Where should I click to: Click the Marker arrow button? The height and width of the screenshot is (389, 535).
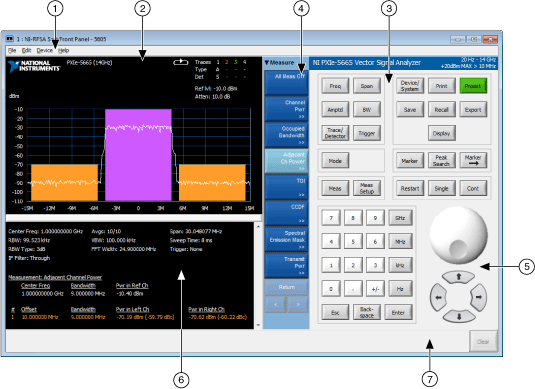pyautogui.click(x=473, y=160)
